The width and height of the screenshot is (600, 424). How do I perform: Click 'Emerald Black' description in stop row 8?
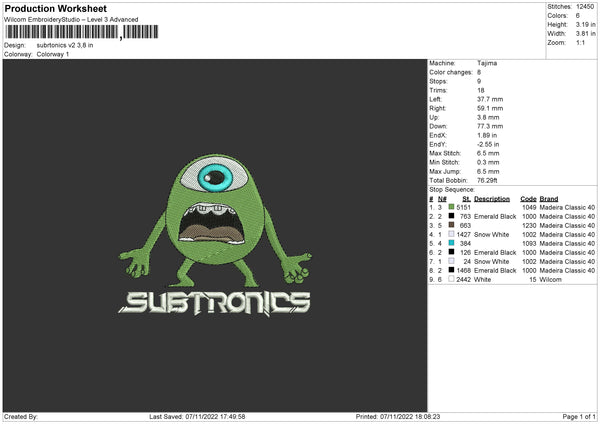(x=495, y=271)
